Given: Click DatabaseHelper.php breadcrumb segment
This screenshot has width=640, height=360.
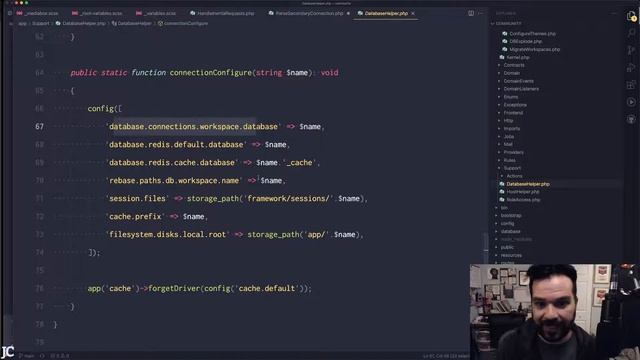Looking at the screenshot, I should [80, 24].
